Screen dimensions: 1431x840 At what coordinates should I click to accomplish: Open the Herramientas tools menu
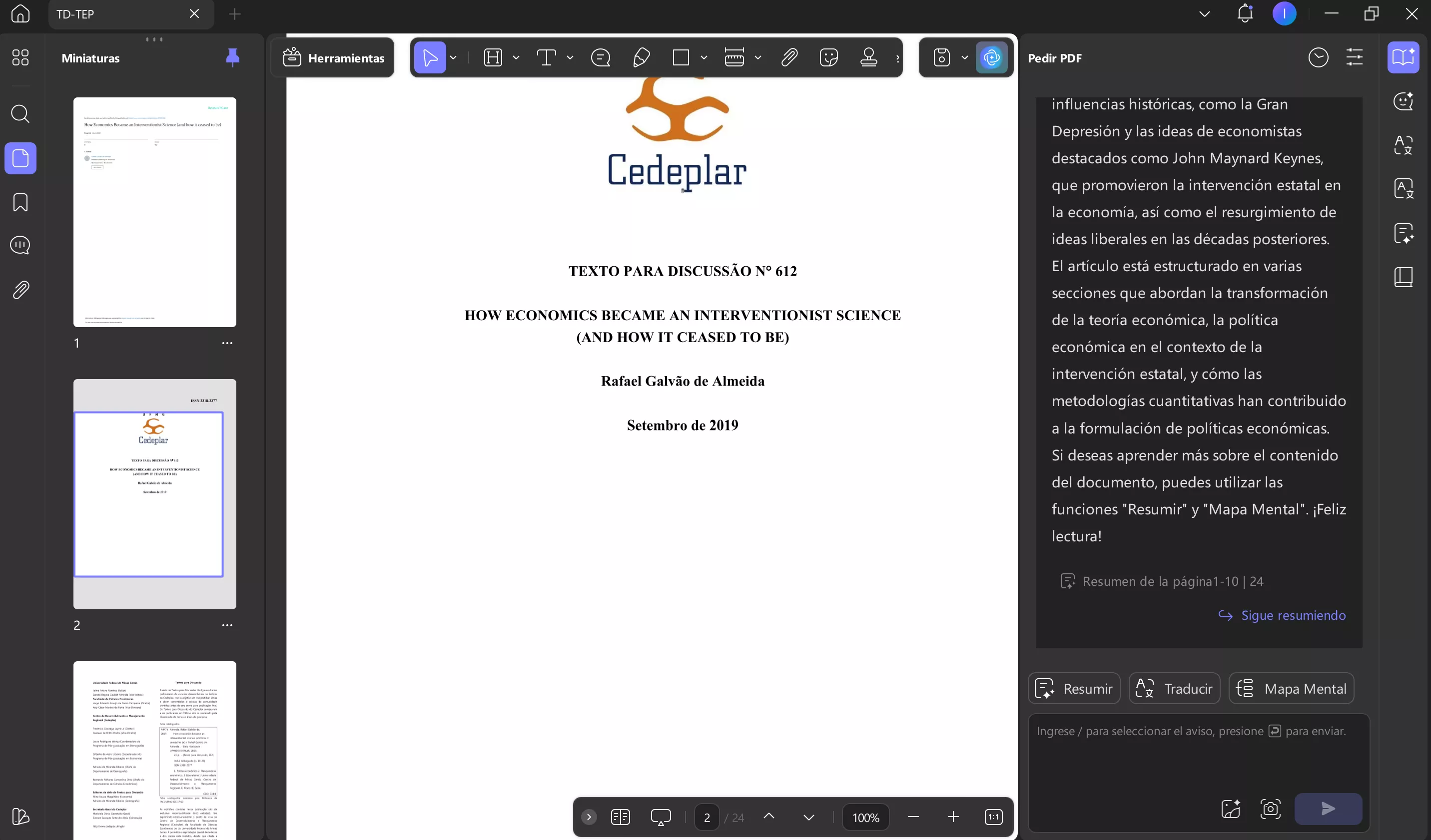tap(333, 57)
